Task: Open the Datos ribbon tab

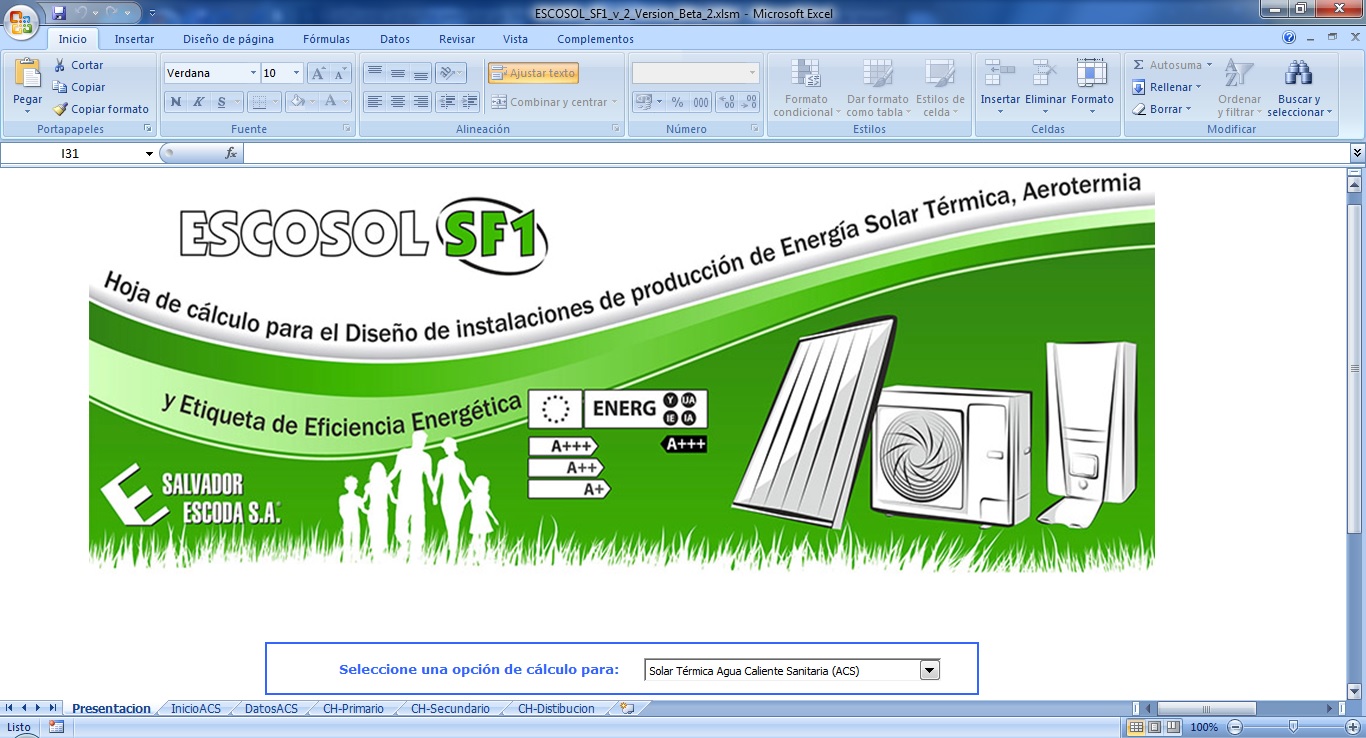Action: click(395, 39)
